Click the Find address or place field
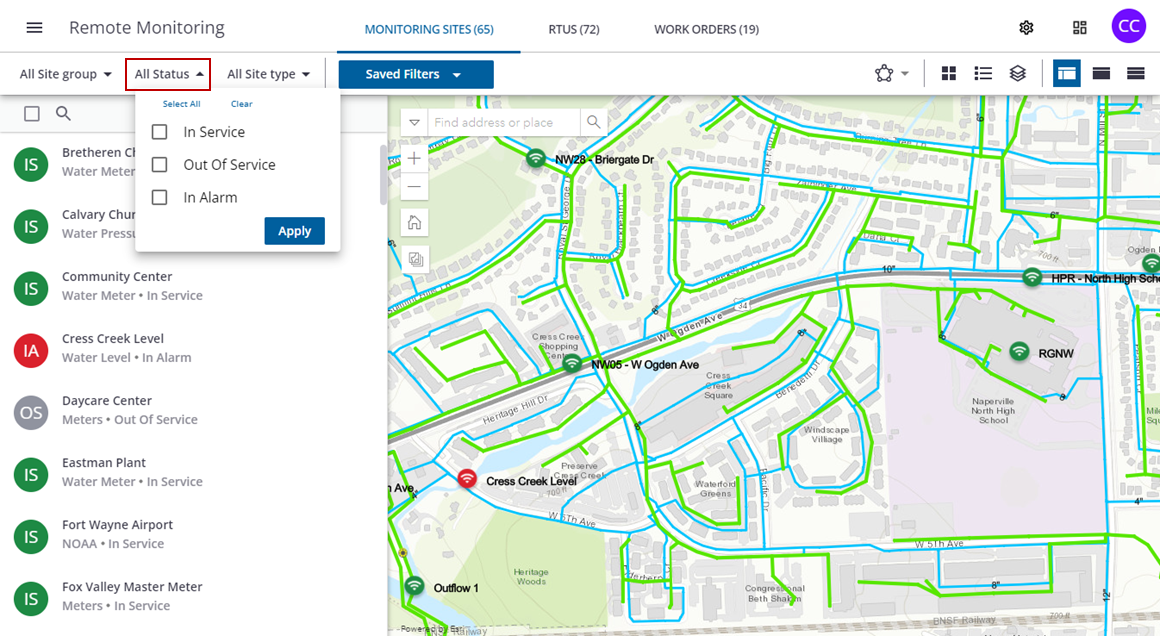This screenshot has width=1160, height=636. [504, 122]
